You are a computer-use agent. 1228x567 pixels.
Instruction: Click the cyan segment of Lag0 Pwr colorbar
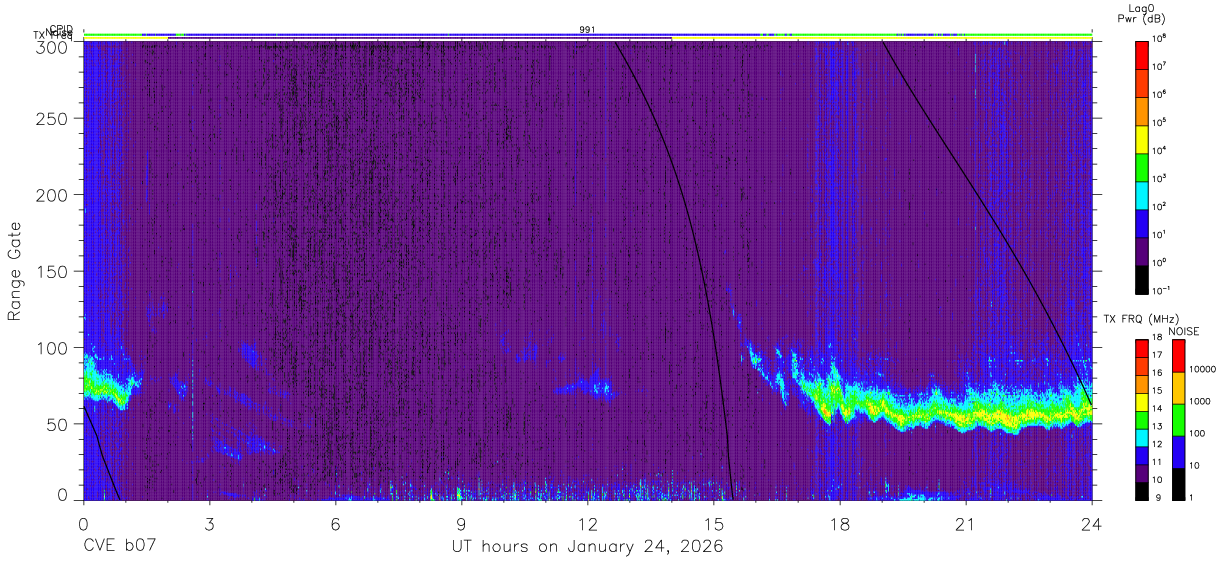tap(1141, 194)
